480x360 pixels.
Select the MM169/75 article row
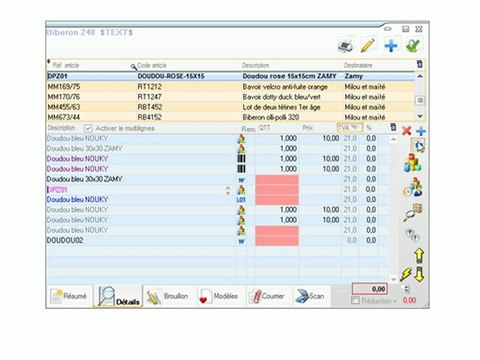pos(231,87)
